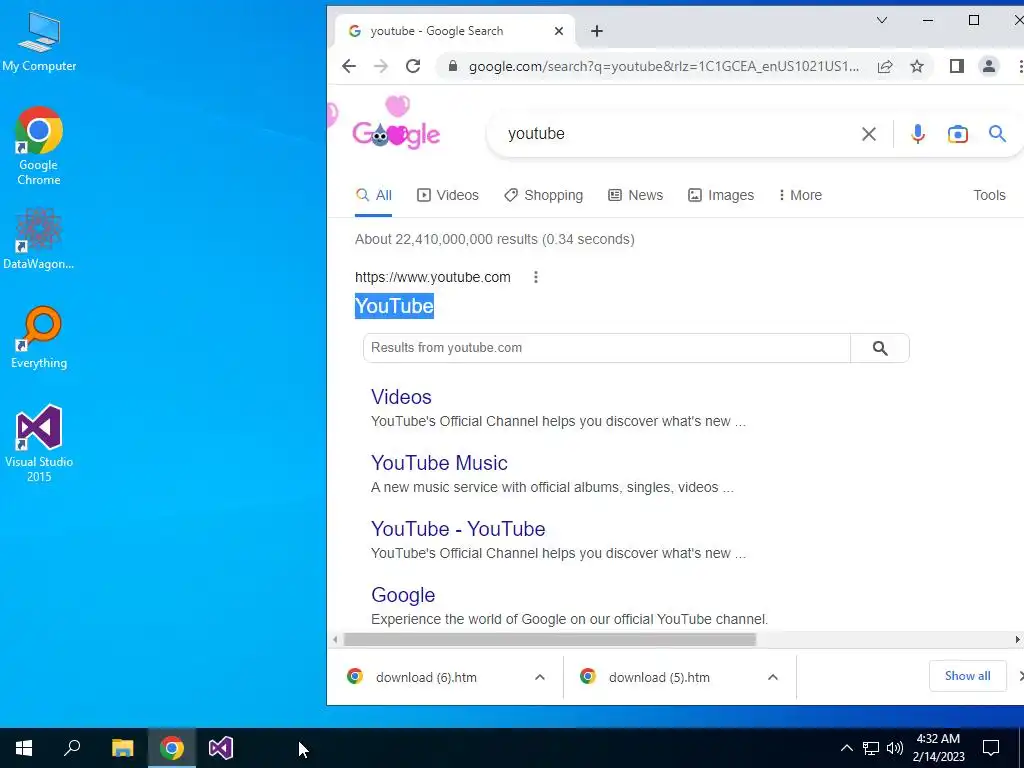Submit search with the magnifying glass icon
Viewport: 1024px width, 768px height.
coord(997,134)
